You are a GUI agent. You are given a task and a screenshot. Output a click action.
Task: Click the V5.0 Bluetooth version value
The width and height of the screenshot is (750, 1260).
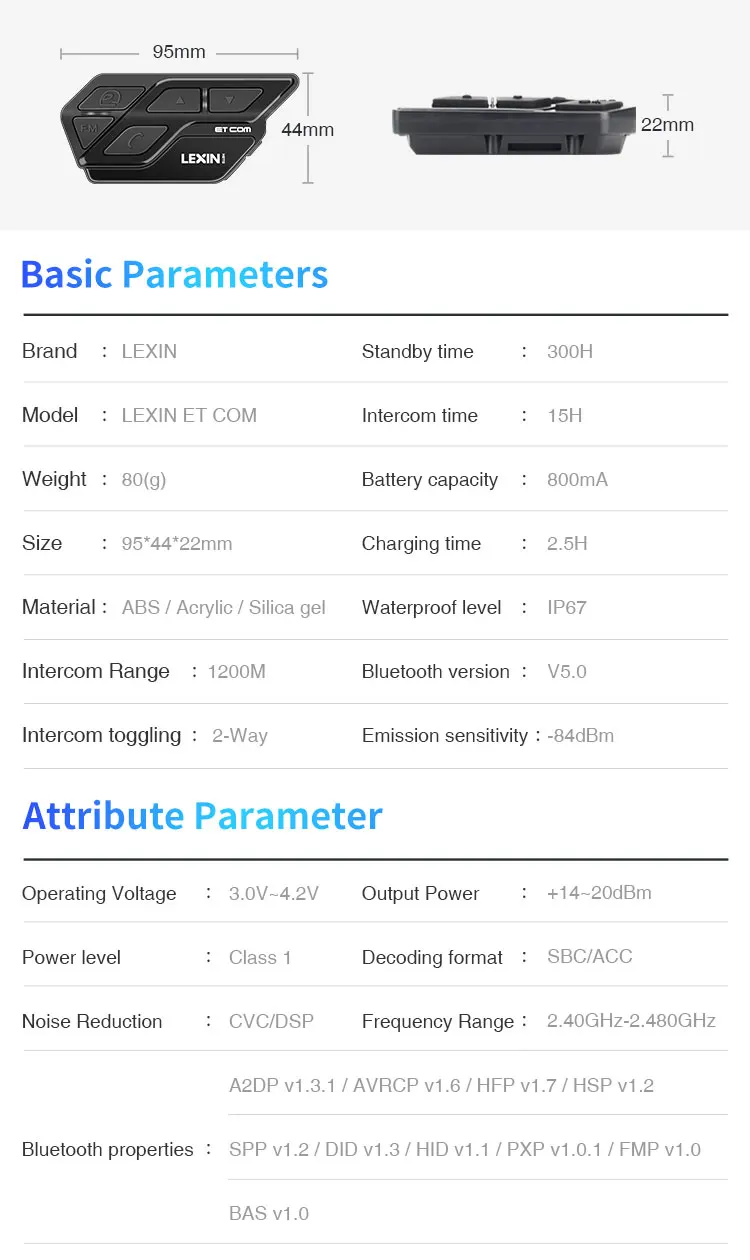click(x=567, y=671)
